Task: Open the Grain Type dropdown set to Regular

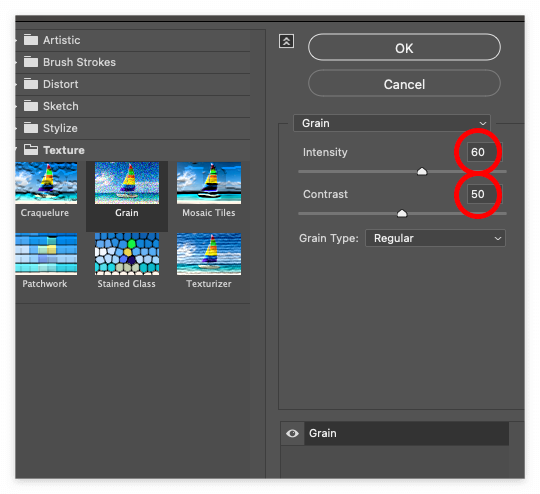Action: (x=435, y=238)
